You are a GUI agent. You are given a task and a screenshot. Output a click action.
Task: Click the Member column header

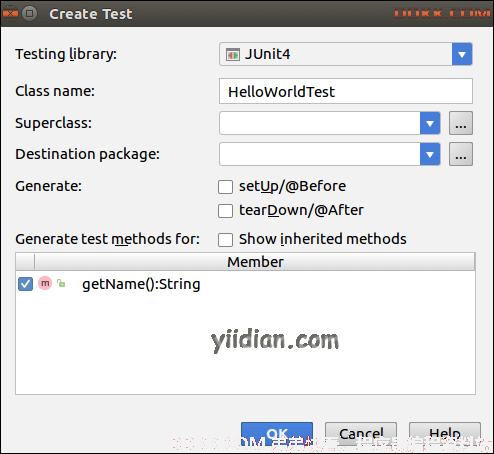255,262
